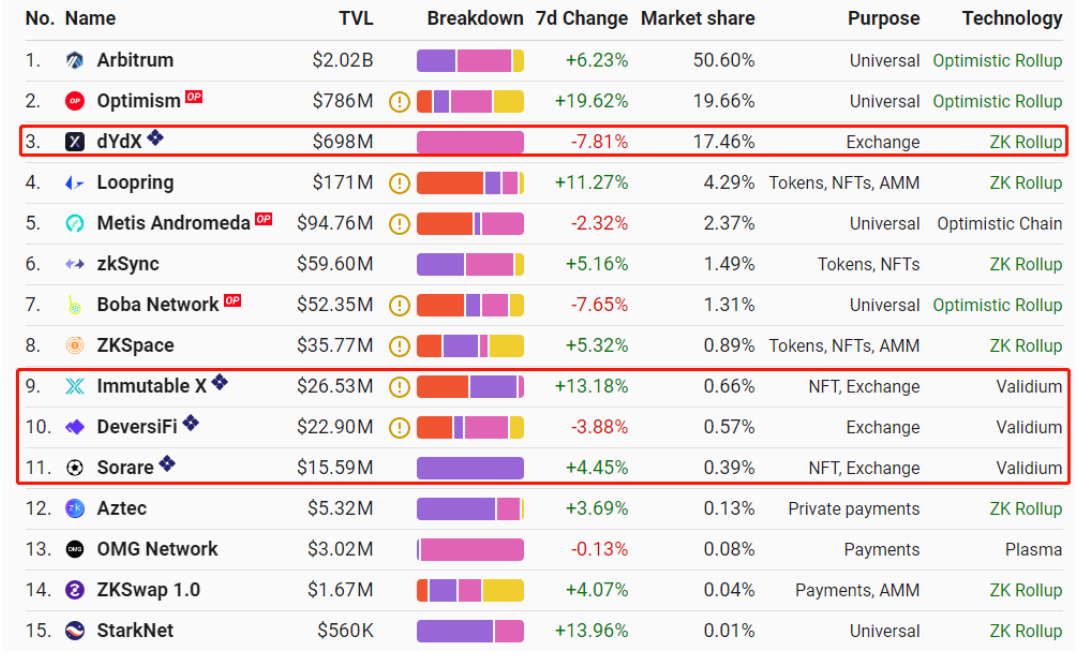Select the Purpose column header

(884, 19)
